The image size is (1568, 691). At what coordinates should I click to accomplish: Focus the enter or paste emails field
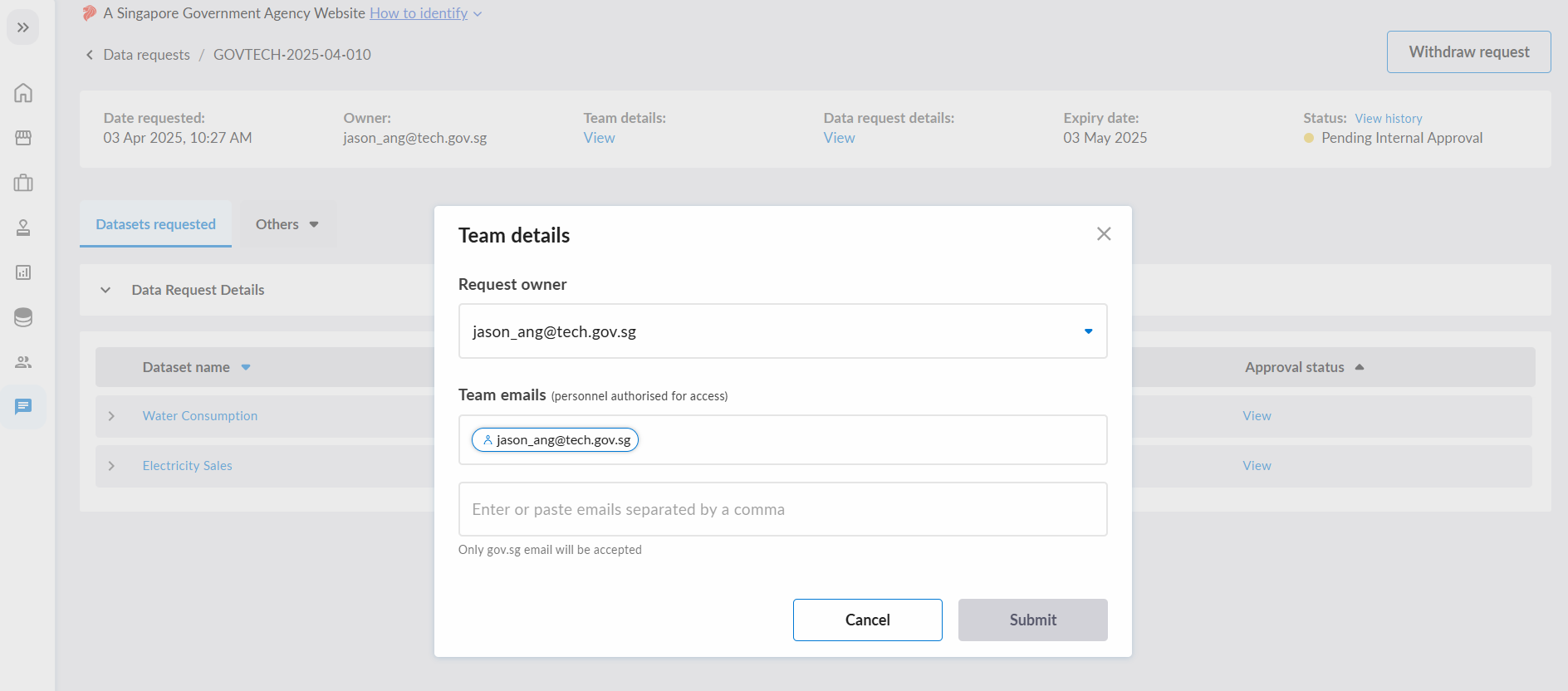click(x=782, y=509)
